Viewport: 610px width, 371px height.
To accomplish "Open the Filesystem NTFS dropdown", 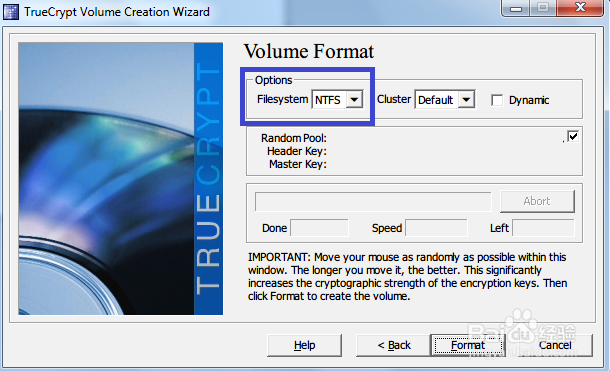I will coord(337,100).
